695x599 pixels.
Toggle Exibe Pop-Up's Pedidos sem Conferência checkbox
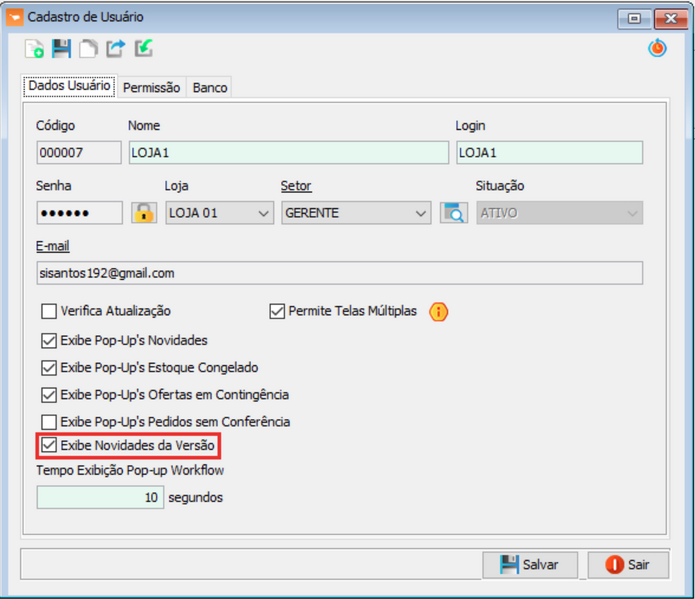pos(49,422)
